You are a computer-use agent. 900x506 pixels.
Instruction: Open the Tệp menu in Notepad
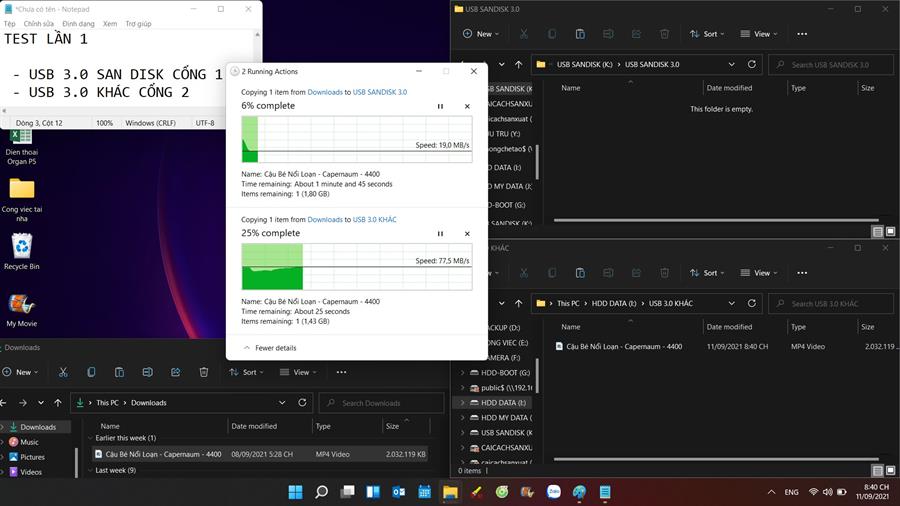click(10, 23)
